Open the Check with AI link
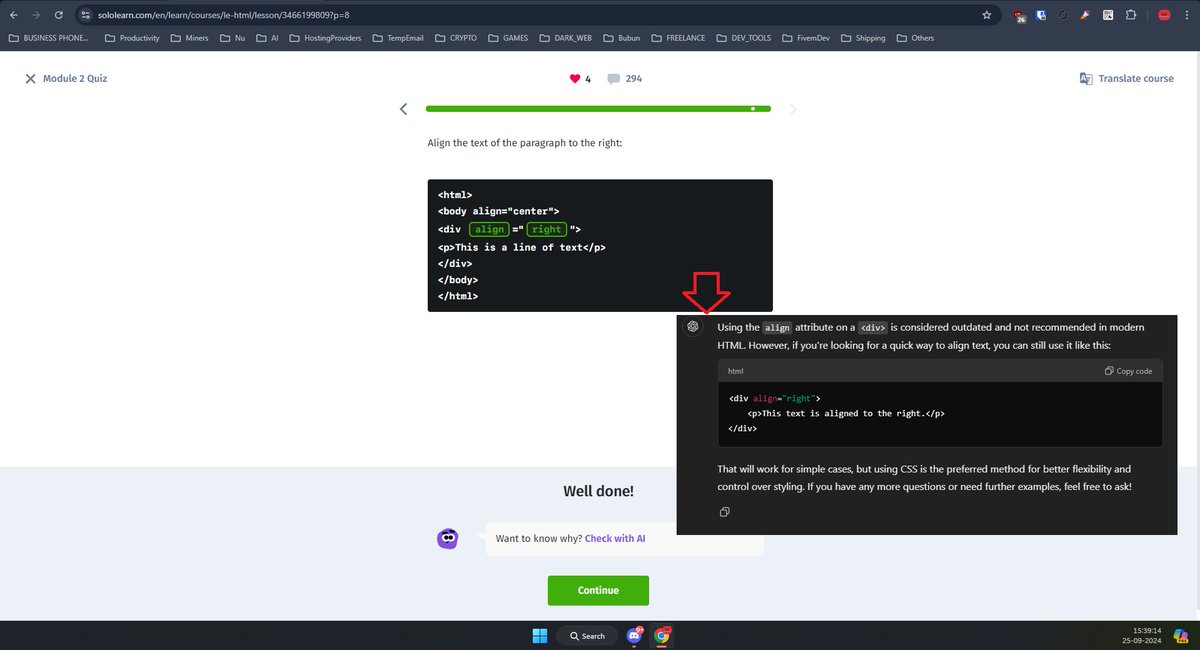Image resolution: width=1200 pixels, height=650 pixels. (615, 538)
